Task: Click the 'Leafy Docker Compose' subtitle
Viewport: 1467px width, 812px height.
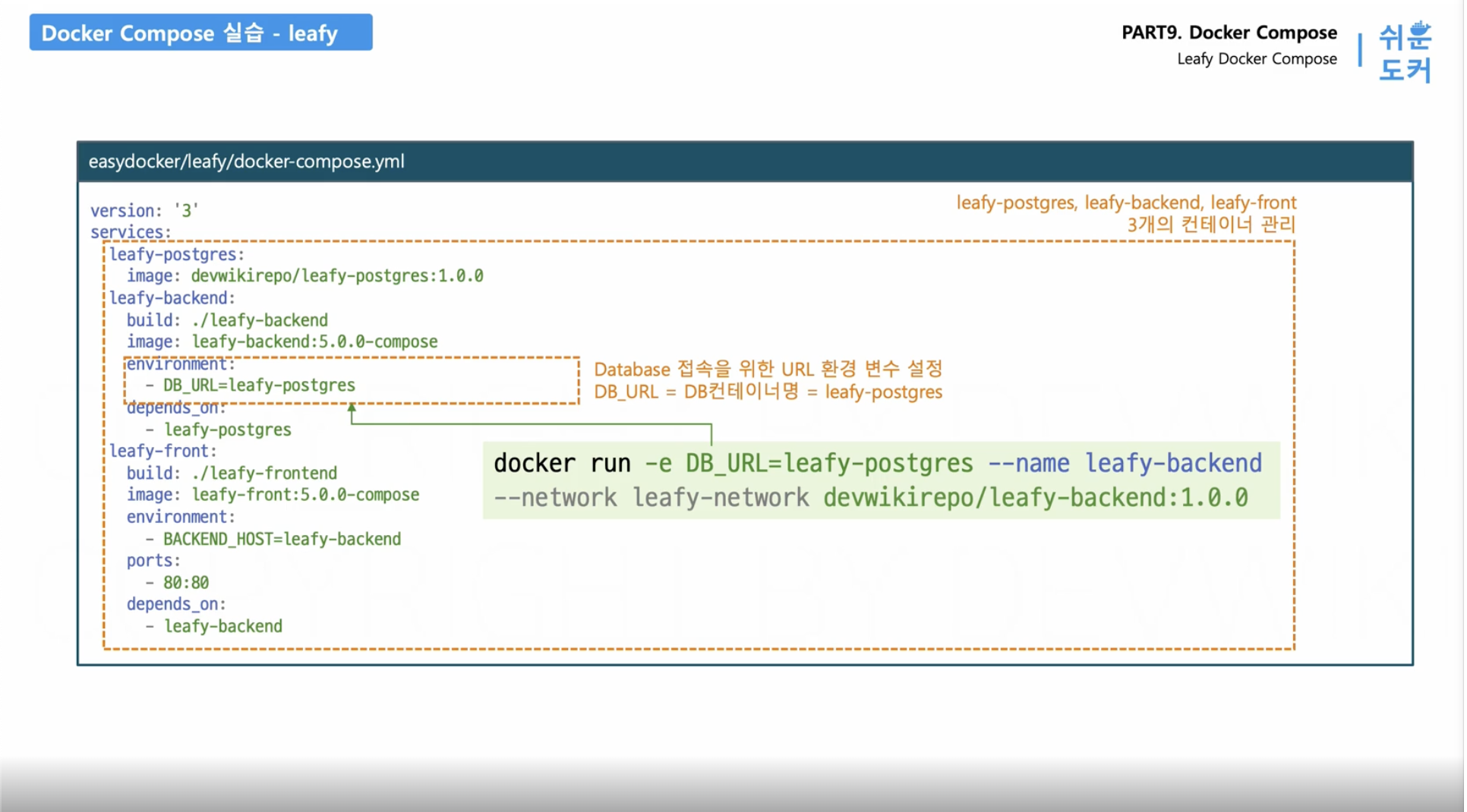Action: pos(1257,59)
